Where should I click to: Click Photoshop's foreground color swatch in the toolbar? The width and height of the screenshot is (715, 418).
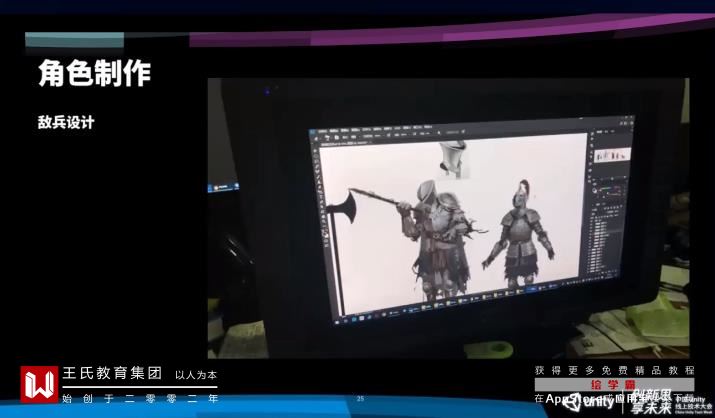pos(325,233)
